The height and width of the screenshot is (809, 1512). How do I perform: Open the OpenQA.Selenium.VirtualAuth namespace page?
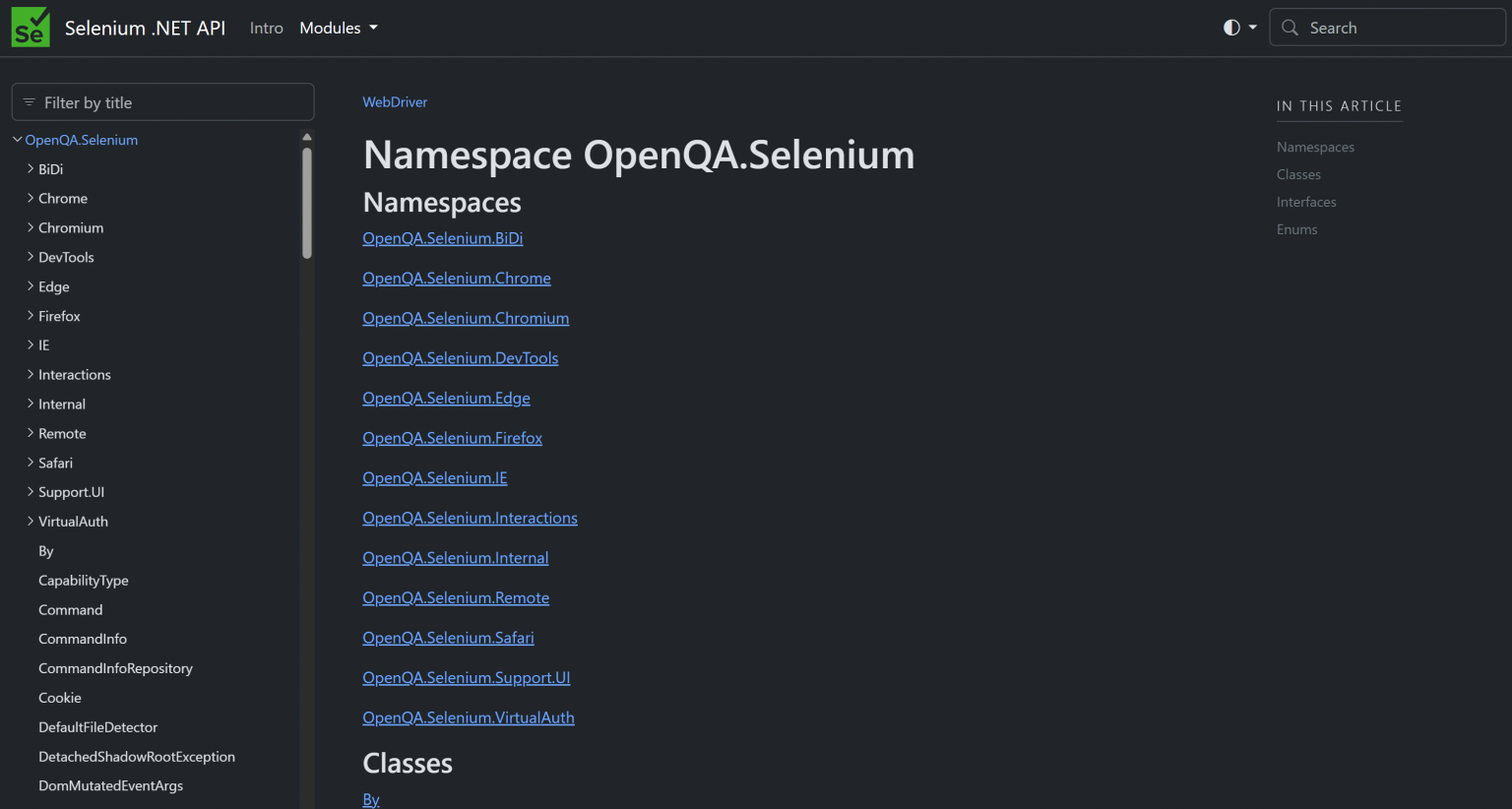click(x=469, y=717)
